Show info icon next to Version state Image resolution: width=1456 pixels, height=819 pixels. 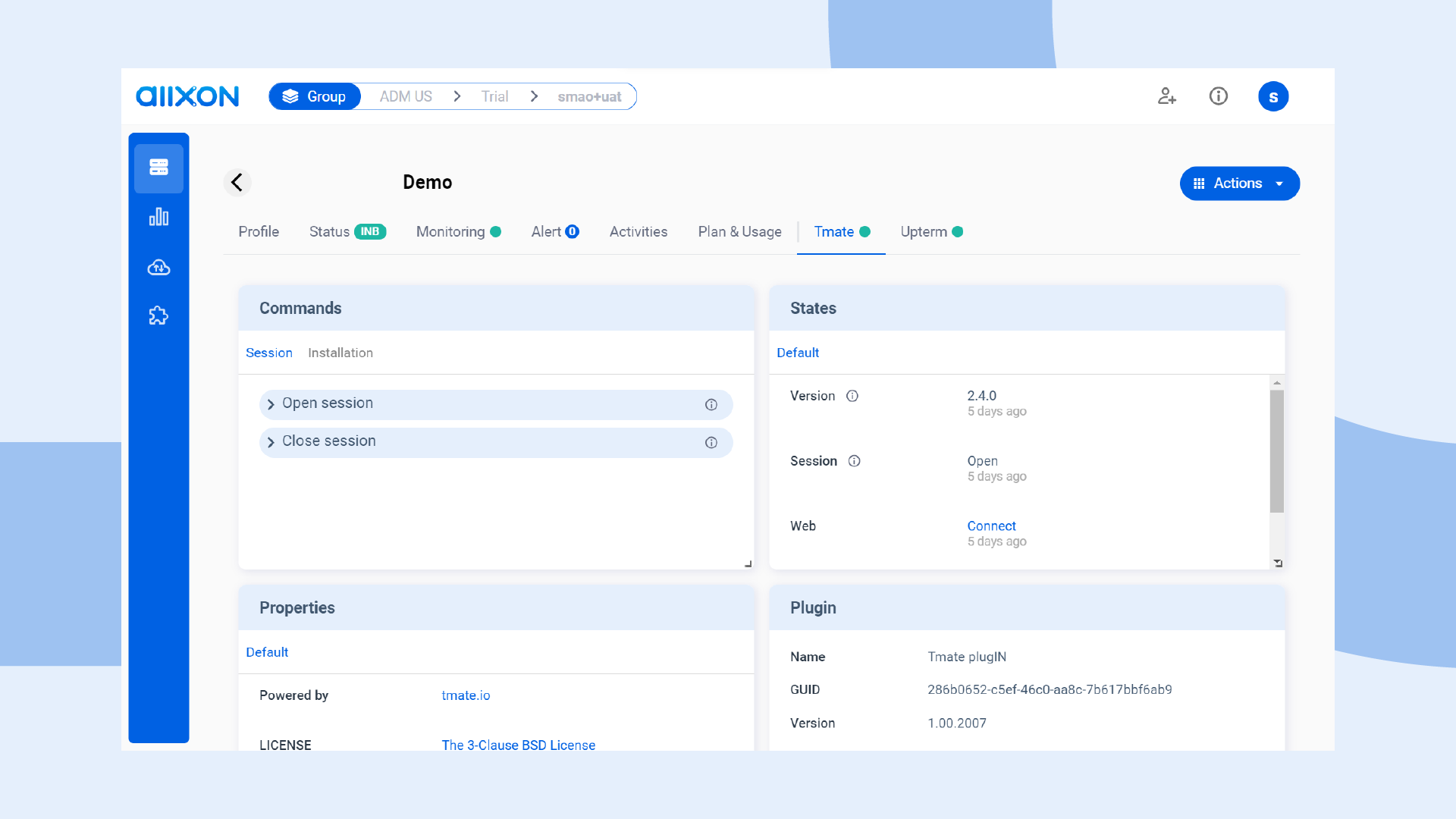coord(852,396)
